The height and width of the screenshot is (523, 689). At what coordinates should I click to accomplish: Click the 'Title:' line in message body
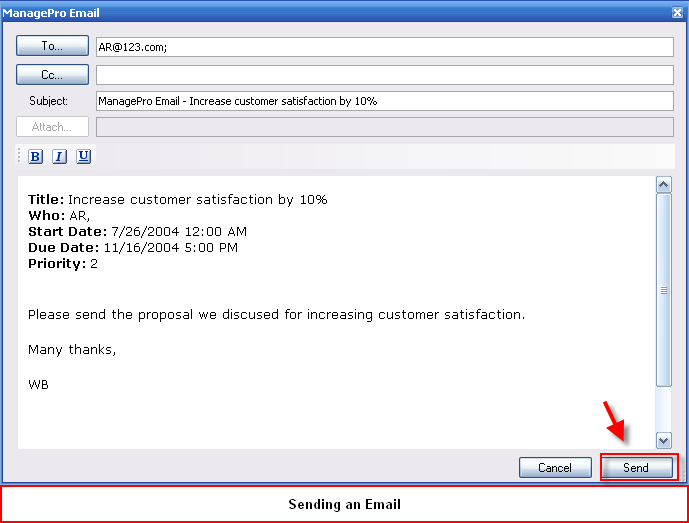click(178, 200)
